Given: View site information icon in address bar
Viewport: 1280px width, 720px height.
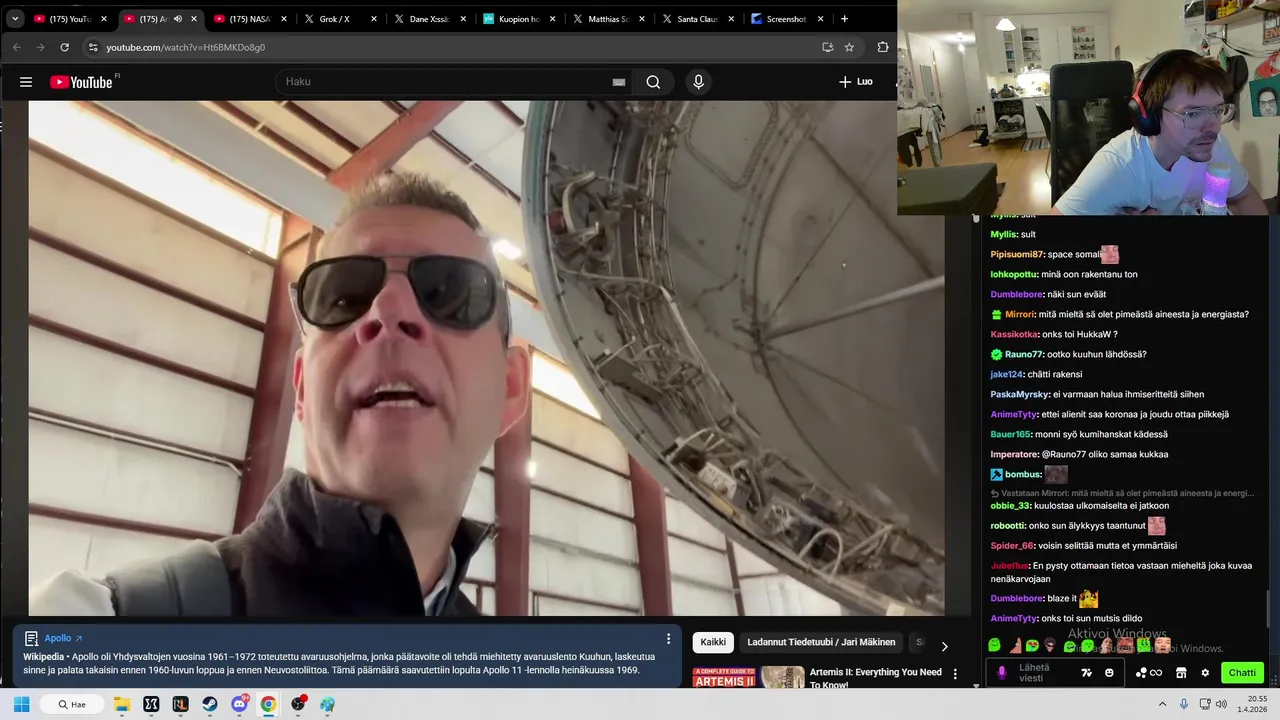Looking at the screenshot, I should (93, 47).
